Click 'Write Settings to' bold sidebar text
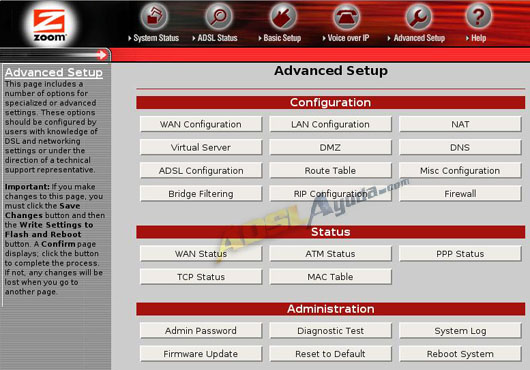Image resolution: width=530 pixels, height=370 pixels. click(x=56, y=225)
